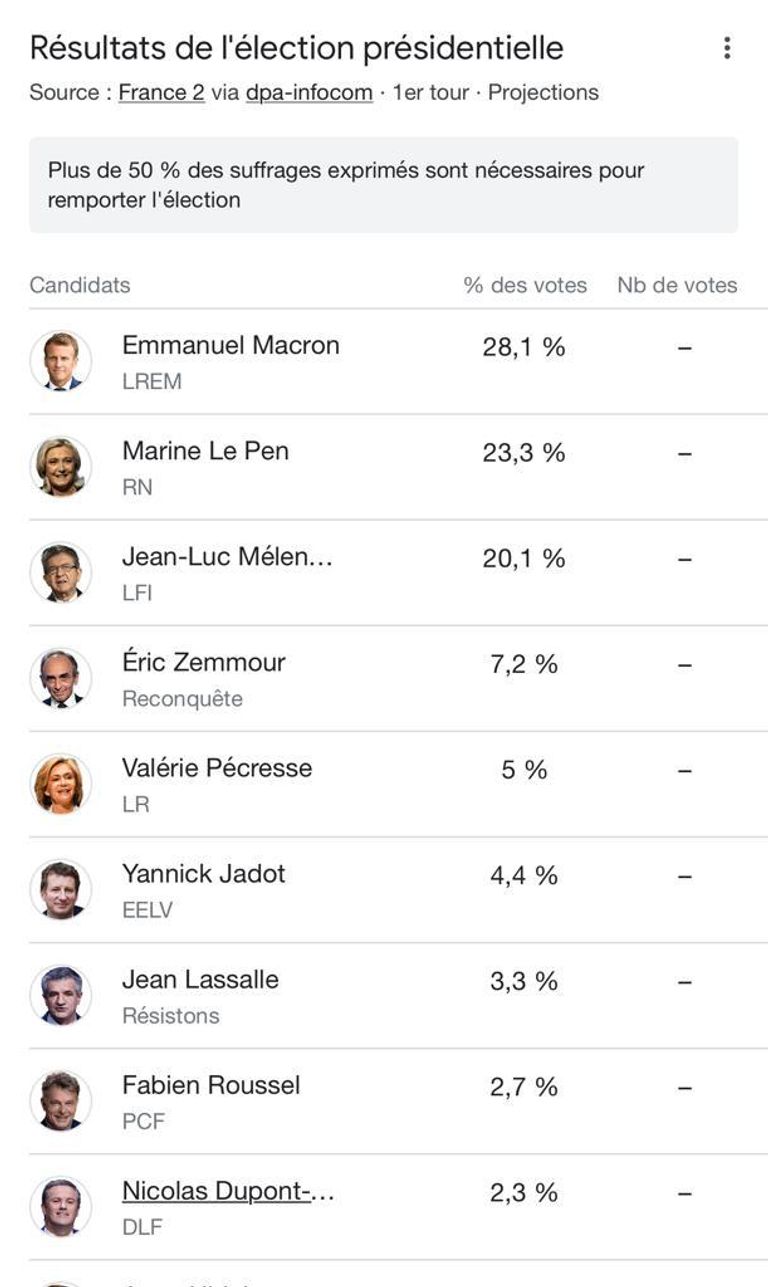Viewport: 768px width, 1287px height.
Task: Tap Valérie Pécresse's profile photo
Action: click(61, 784)
